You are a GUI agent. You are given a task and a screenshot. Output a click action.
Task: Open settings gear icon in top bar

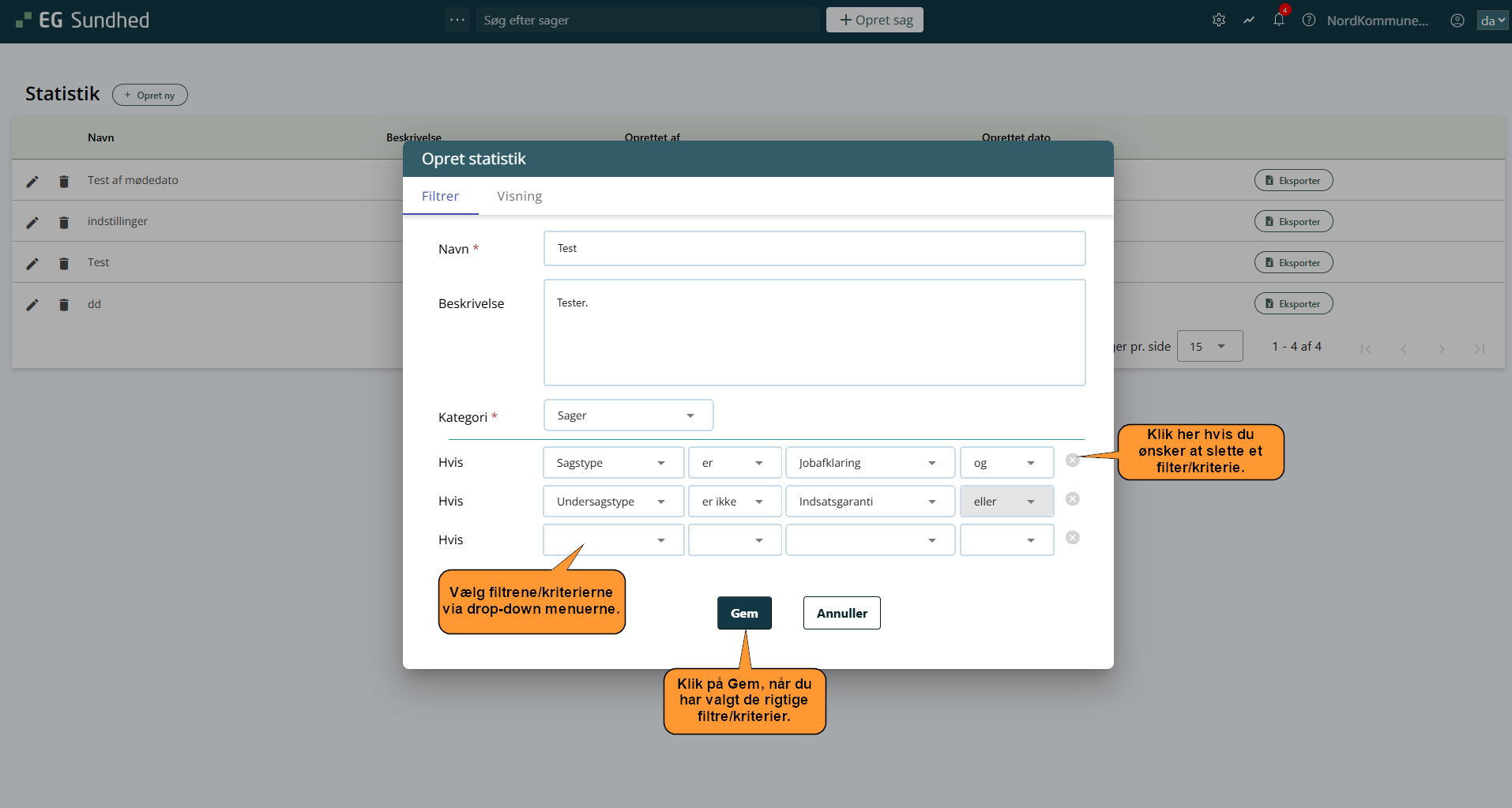tap(1219, 21)
